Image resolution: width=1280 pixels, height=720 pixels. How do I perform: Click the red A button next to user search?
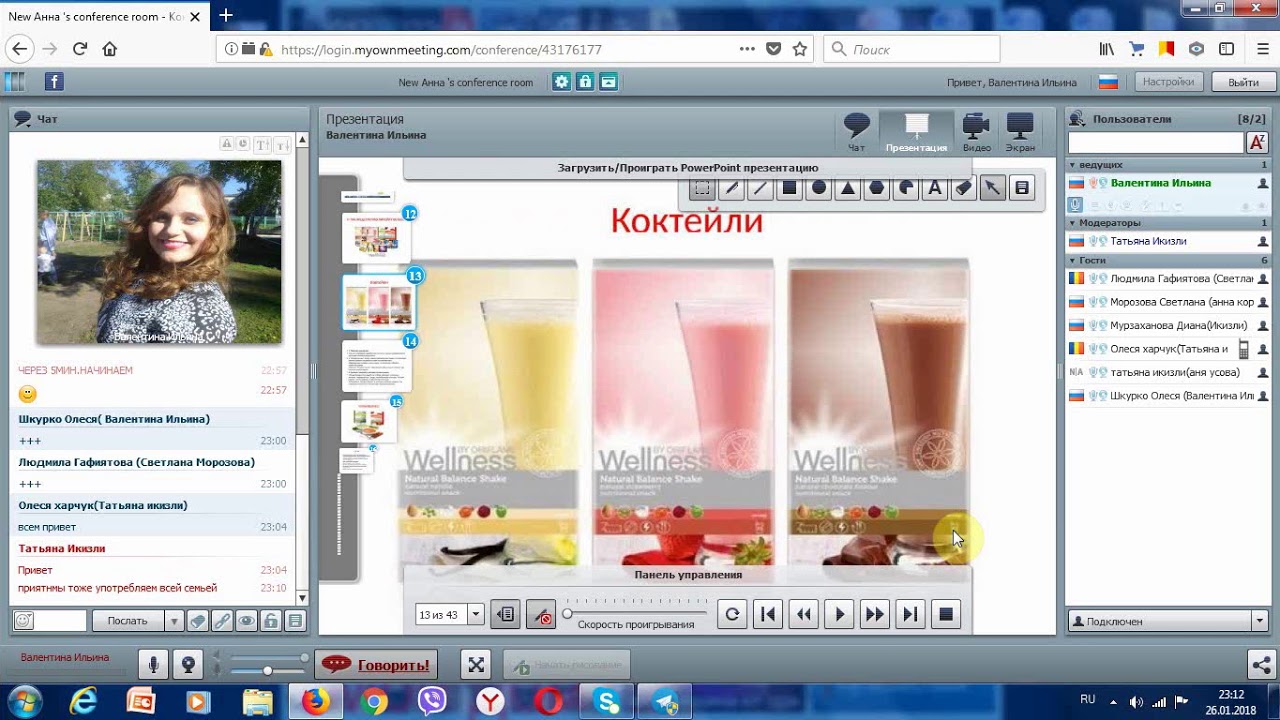1258,143
